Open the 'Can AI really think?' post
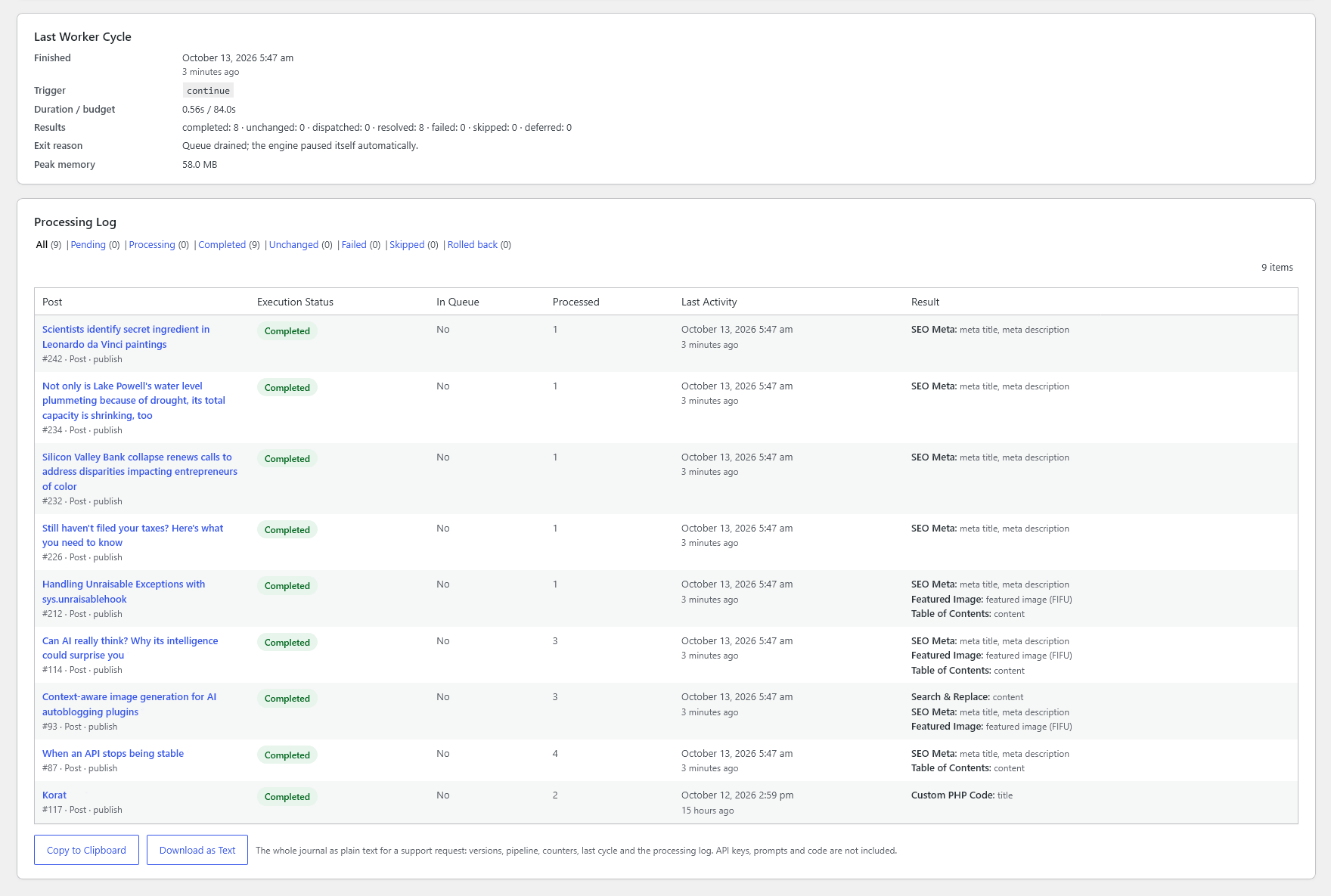Image resolution: width=1331 pixels, height=896 pixels. click(x=130, y=648)
